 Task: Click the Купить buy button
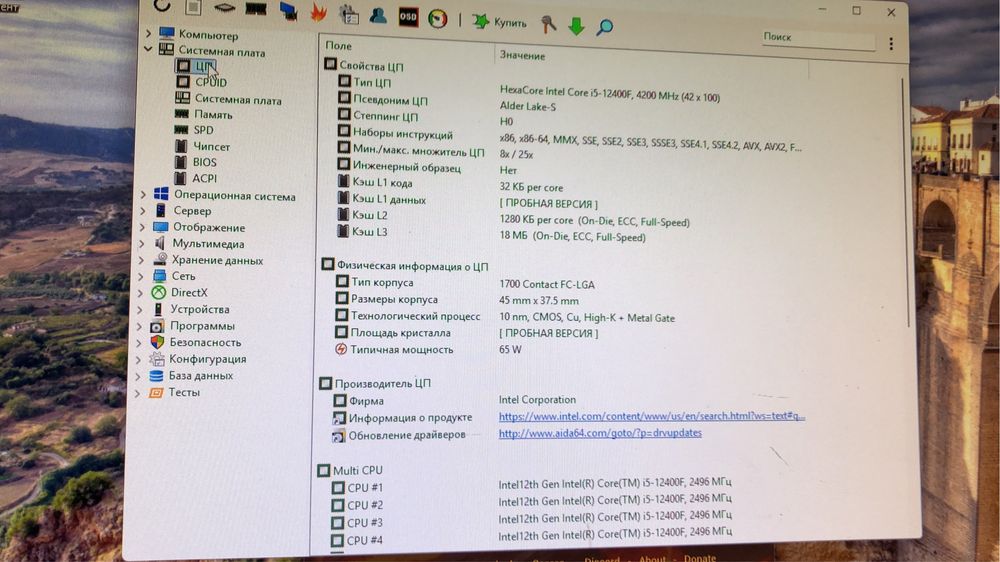click(499, 22)
